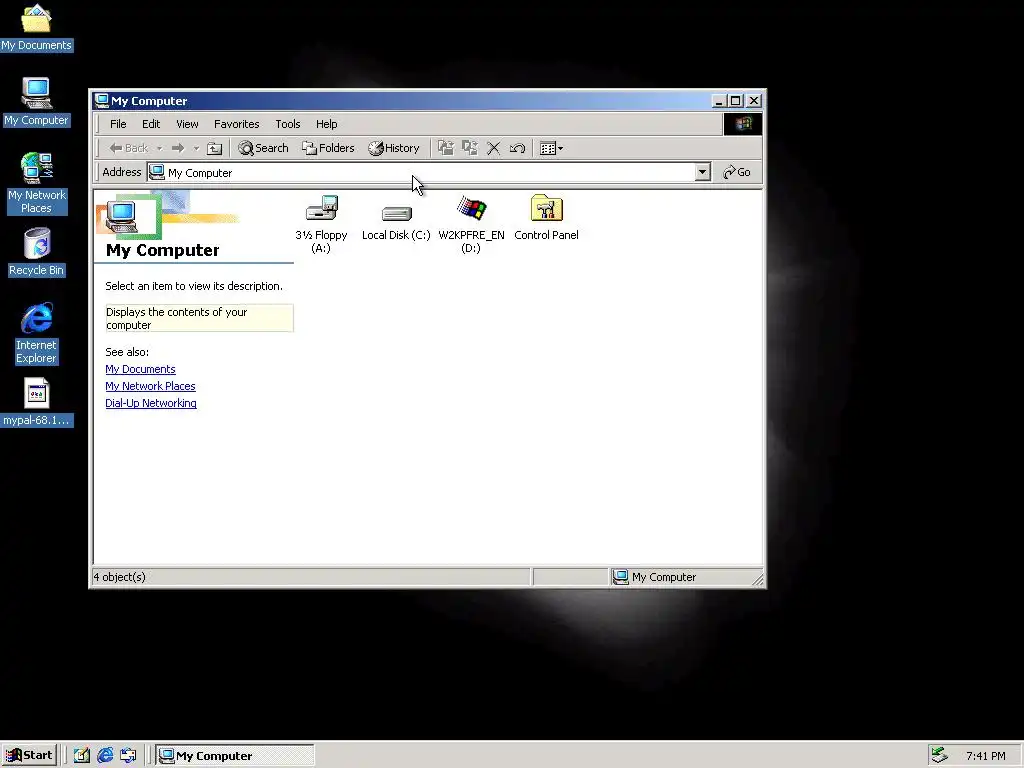Click the system tray network icon

pyautogui.click(x=940, y=755)
